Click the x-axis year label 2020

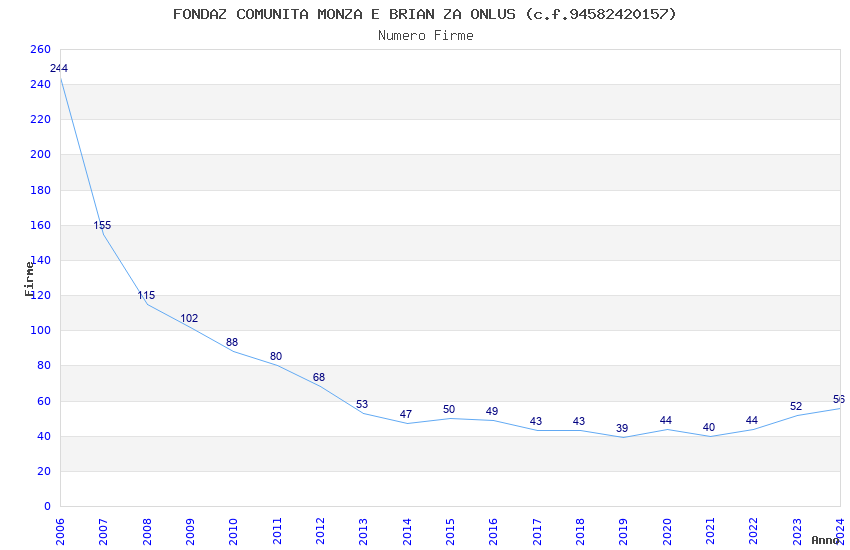[x=667, y=531]
